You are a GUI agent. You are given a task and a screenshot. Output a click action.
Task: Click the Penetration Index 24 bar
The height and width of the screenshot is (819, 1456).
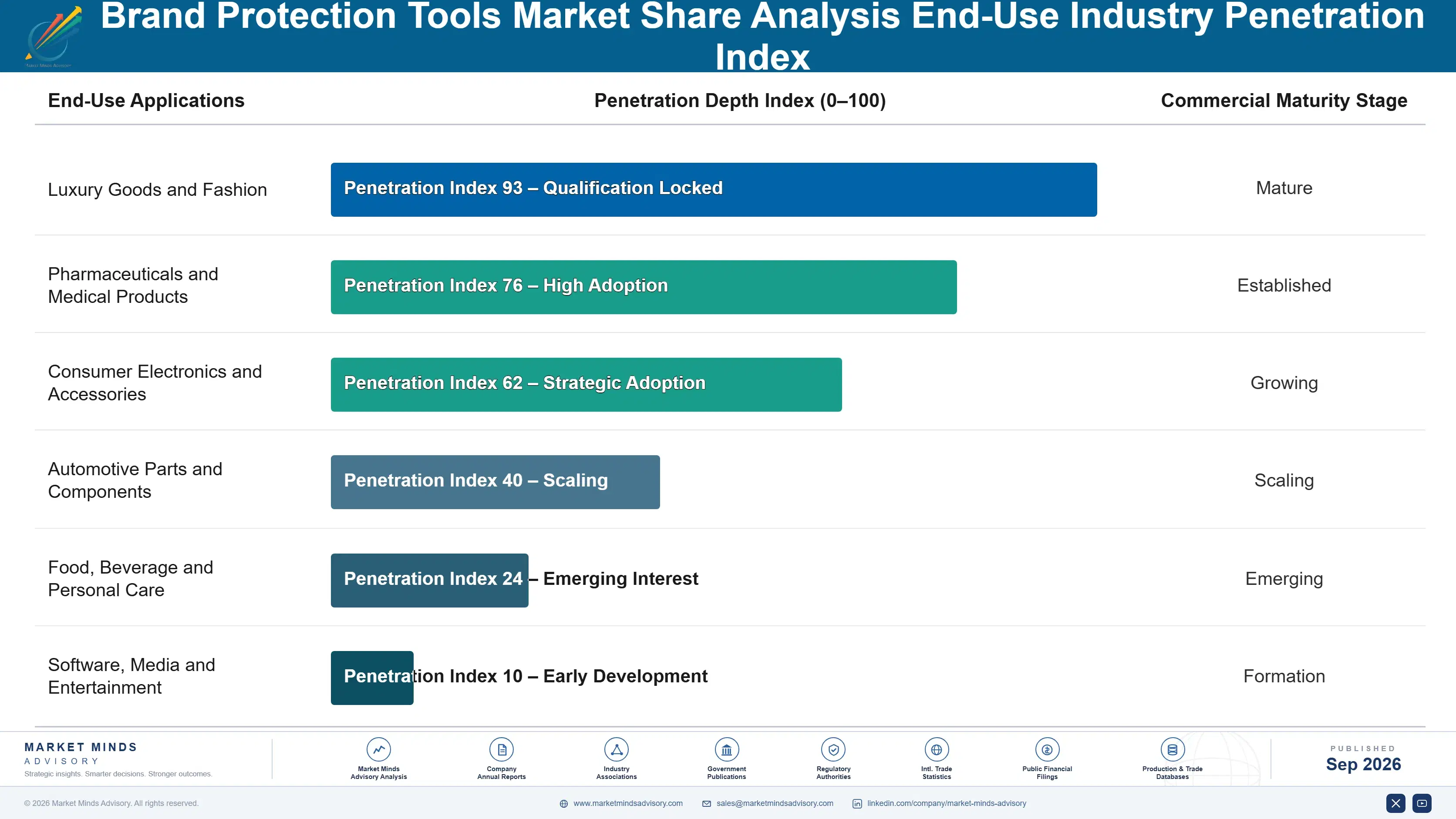(x=430, y=581)
